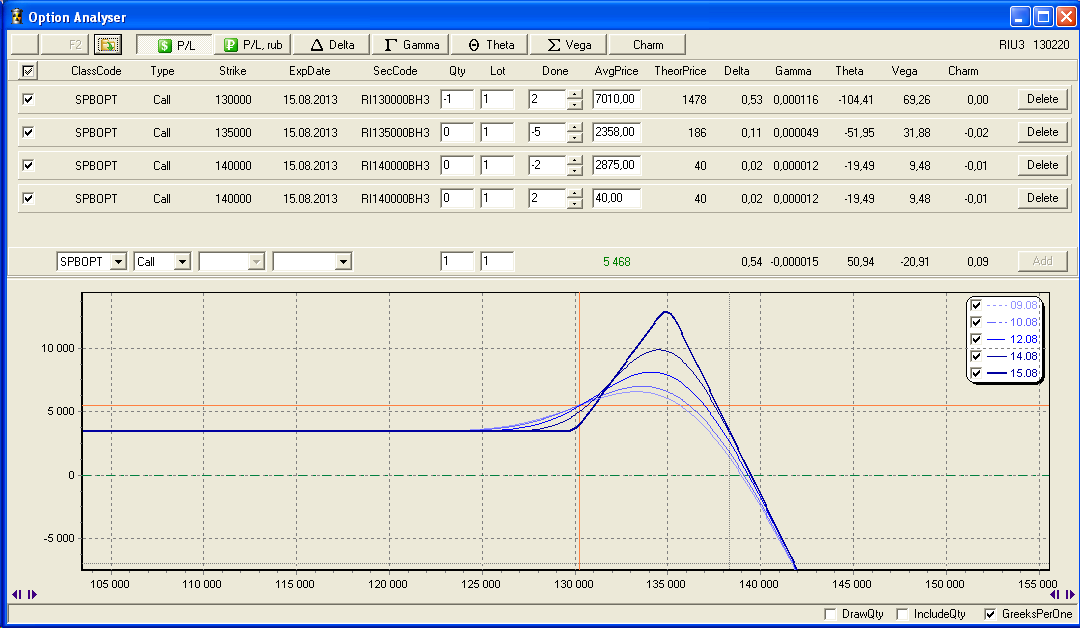1080x628 pixels.
Task: Enable the IncludeQty checkbox
Action: [902, 613]
